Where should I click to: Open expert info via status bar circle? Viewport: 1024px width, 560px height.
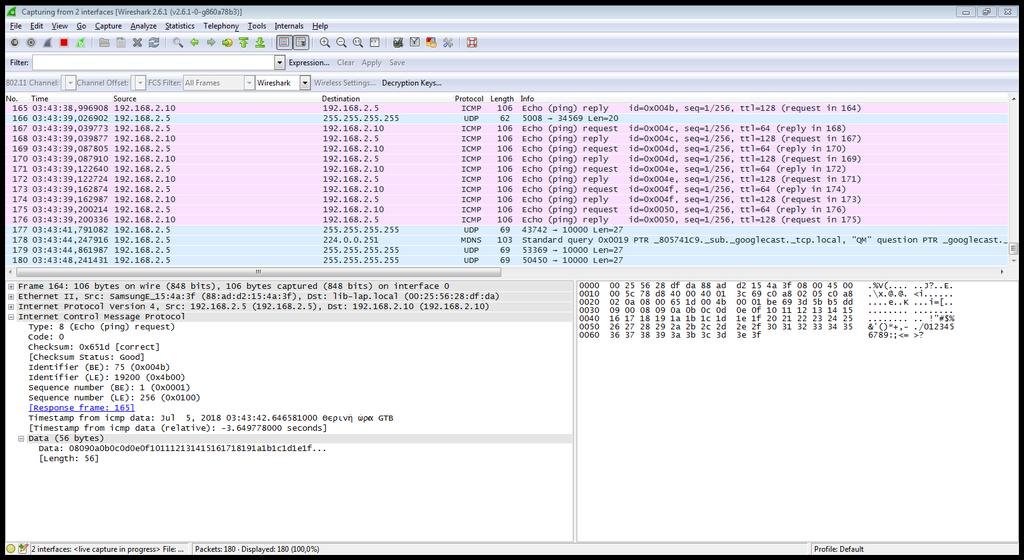click(11, 549)
